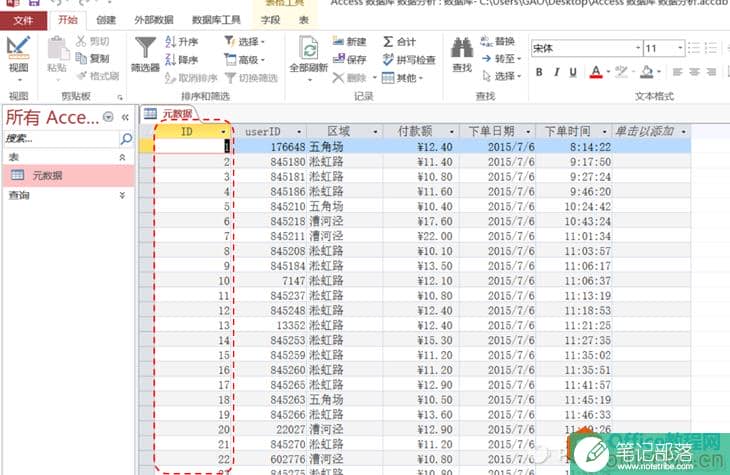Expand the 查询 group in navigation pane

[x=122, y=195]
